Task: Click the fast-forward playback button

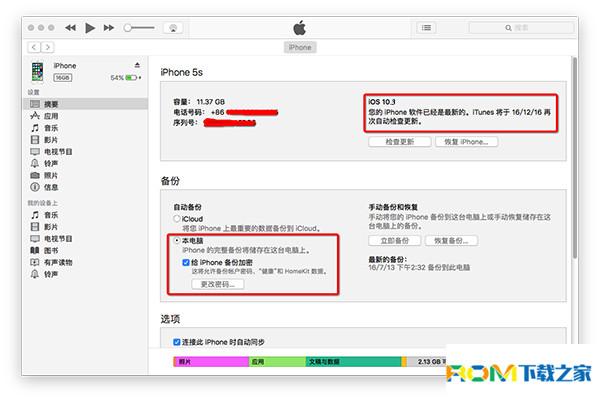Action: coord(109,28)
